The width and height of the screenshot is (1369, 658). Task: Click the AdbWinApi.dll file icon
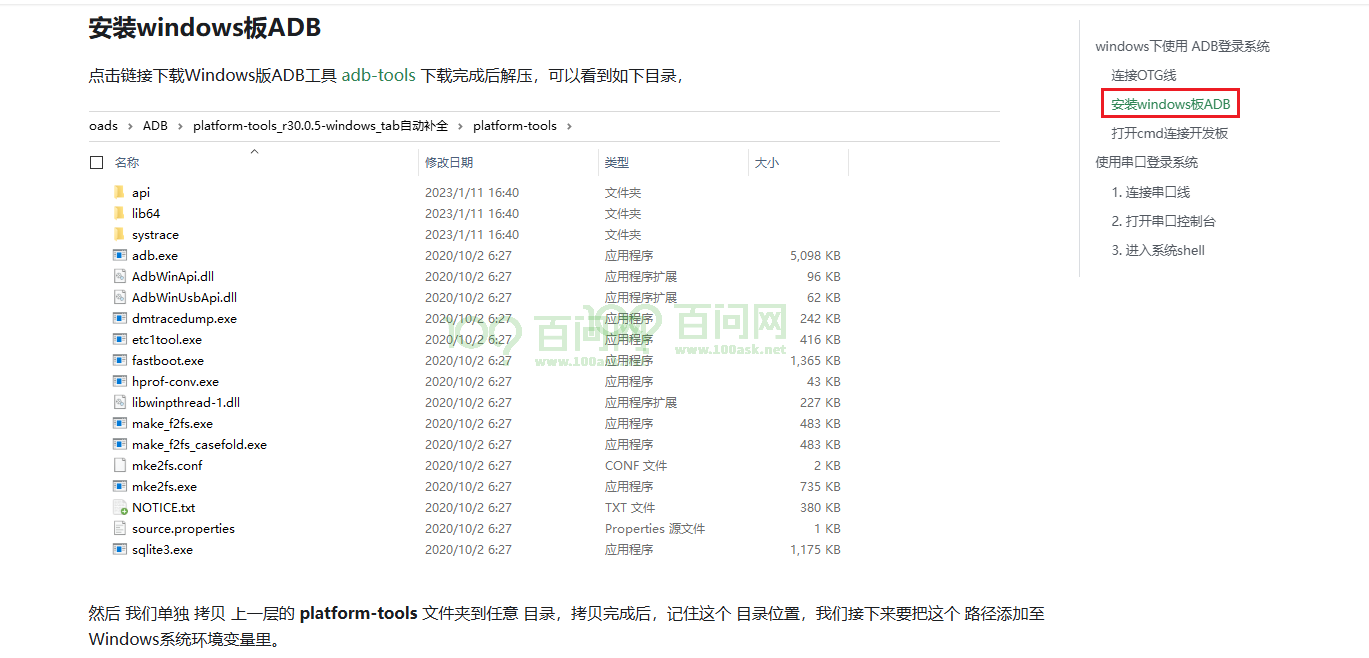pos(119,277)
